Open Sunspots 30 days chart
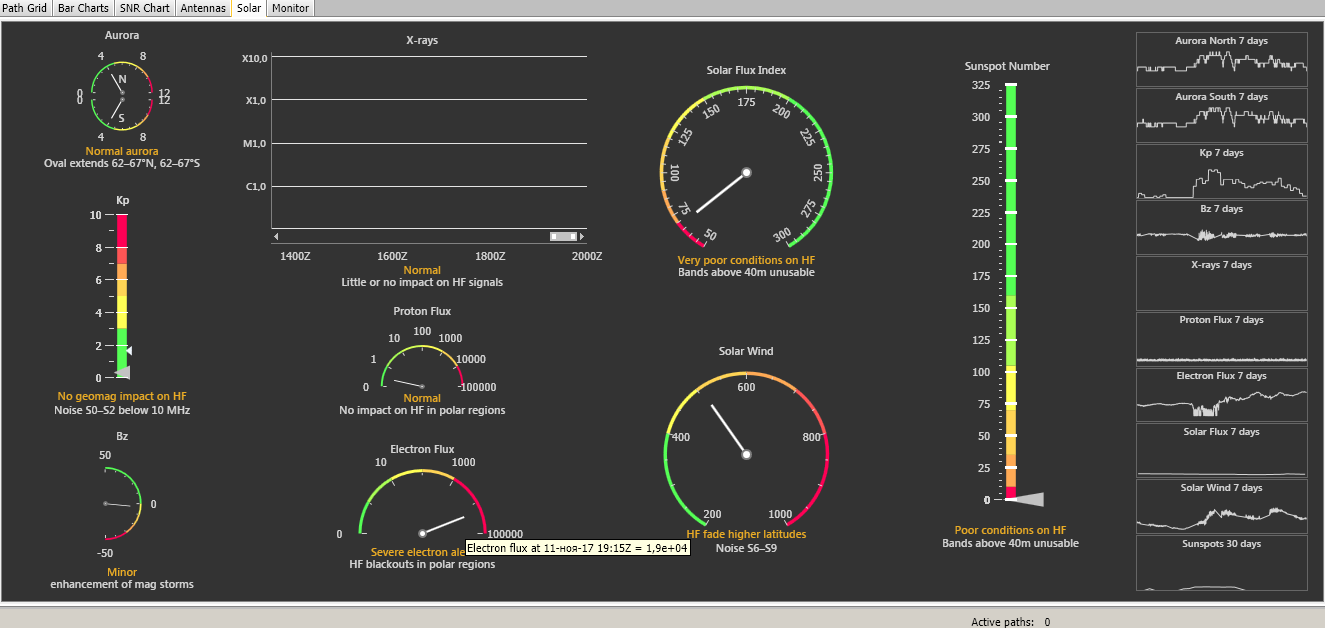 tap(1221, 562)
